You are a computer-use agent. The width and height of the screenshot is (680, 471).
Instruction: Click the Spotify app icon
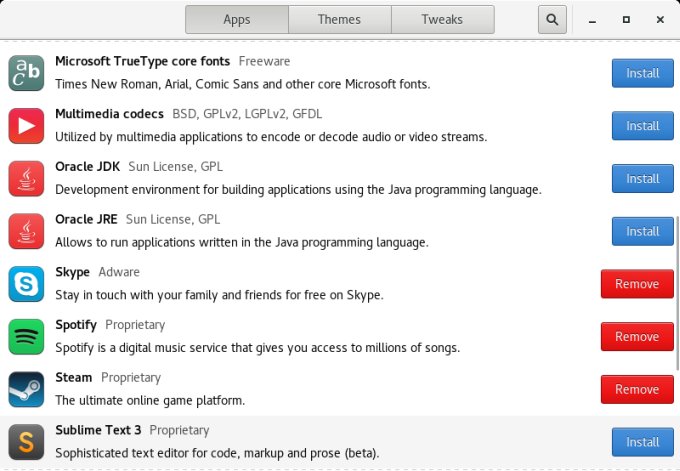pyautogui.click(x=25, y=336)
